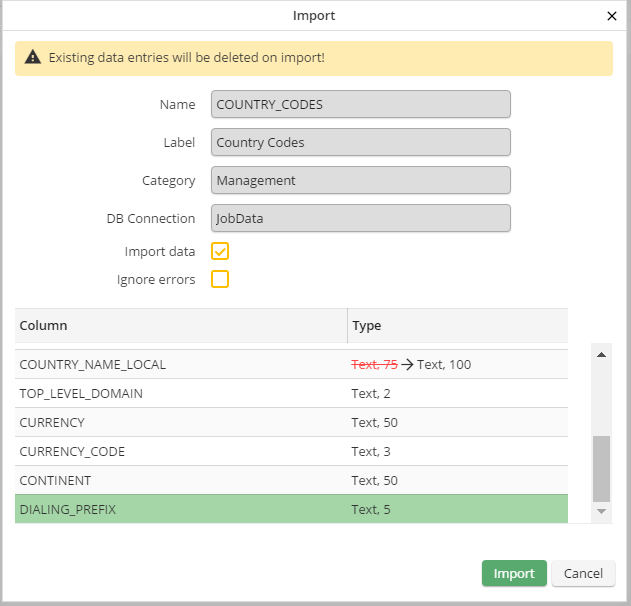Click the column list scrollbar thumb

[x=601, y=469]
